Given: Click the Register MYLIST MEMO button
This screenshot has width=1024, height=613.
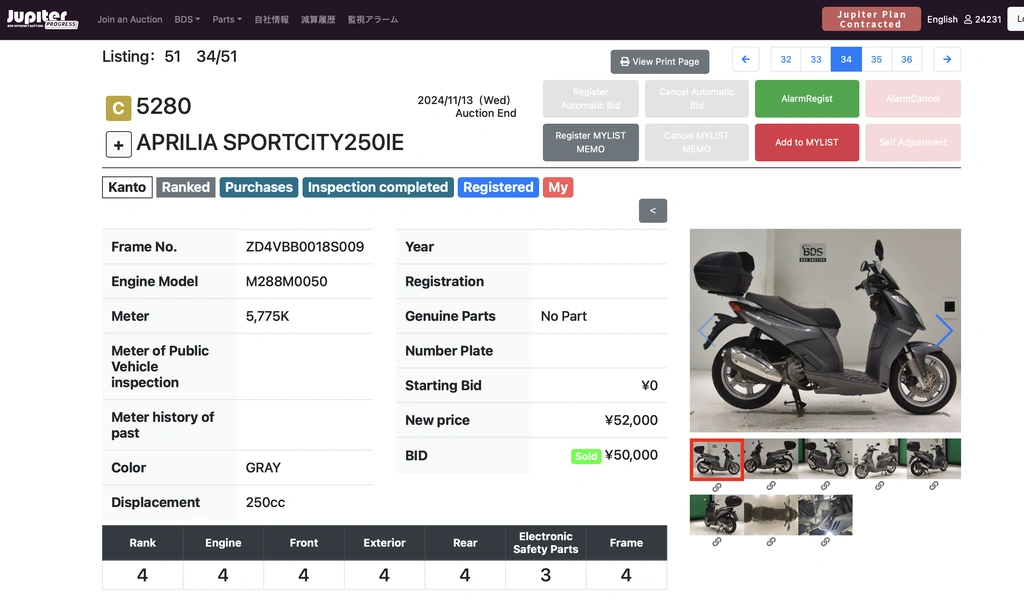Looking at the screenshot, I should pos(590,142).
